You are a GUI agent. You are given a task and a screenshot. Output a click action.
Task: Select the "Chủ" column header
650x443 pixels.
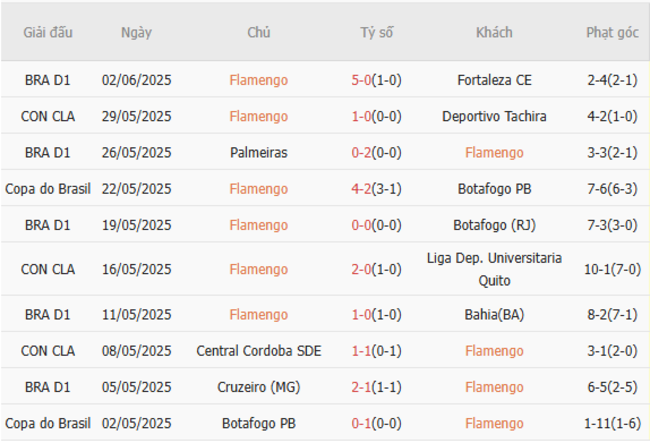(258, 33)
